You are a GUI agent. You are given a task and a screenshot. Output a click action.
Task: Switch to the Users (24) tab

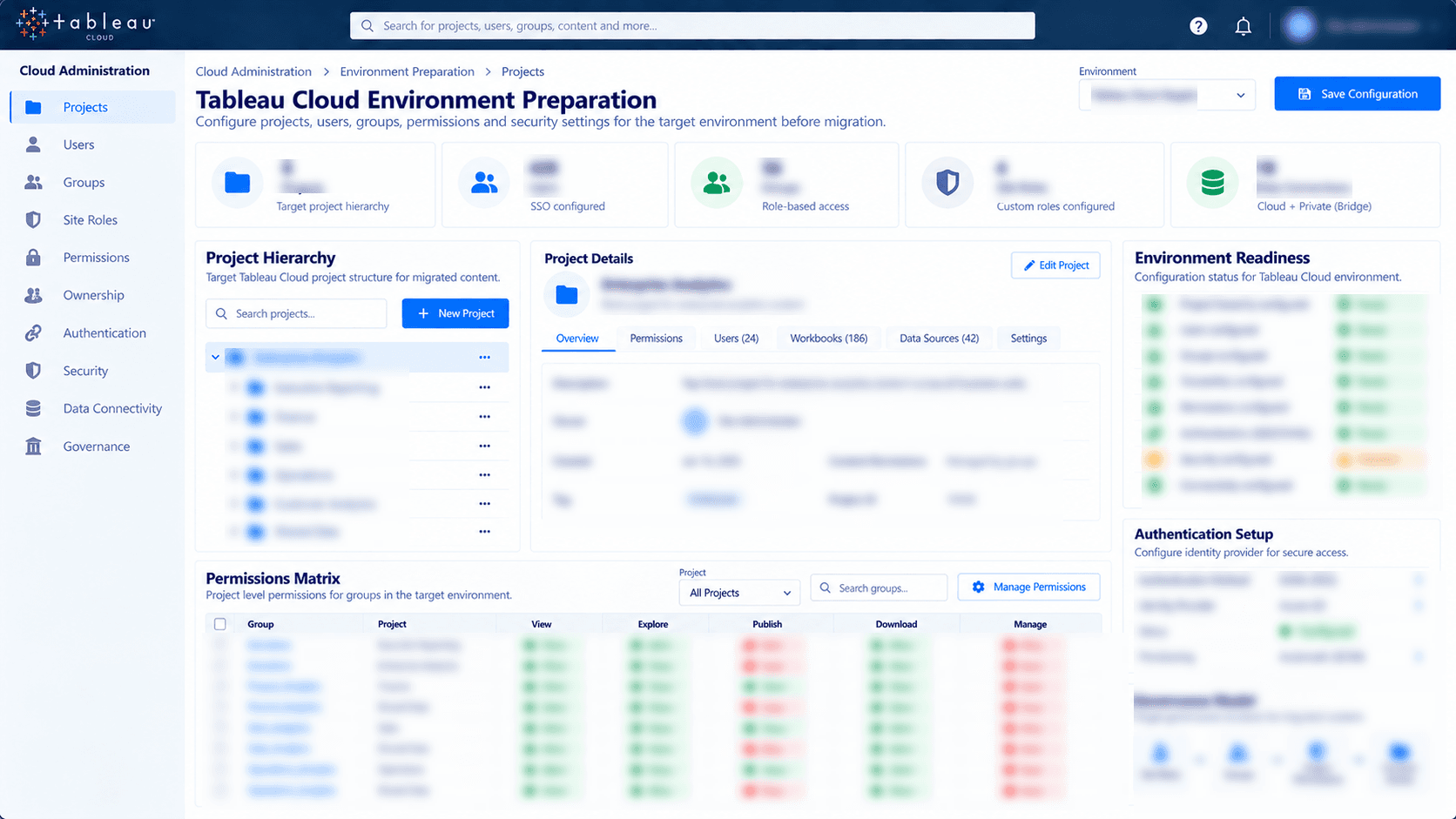click(736, 339)
